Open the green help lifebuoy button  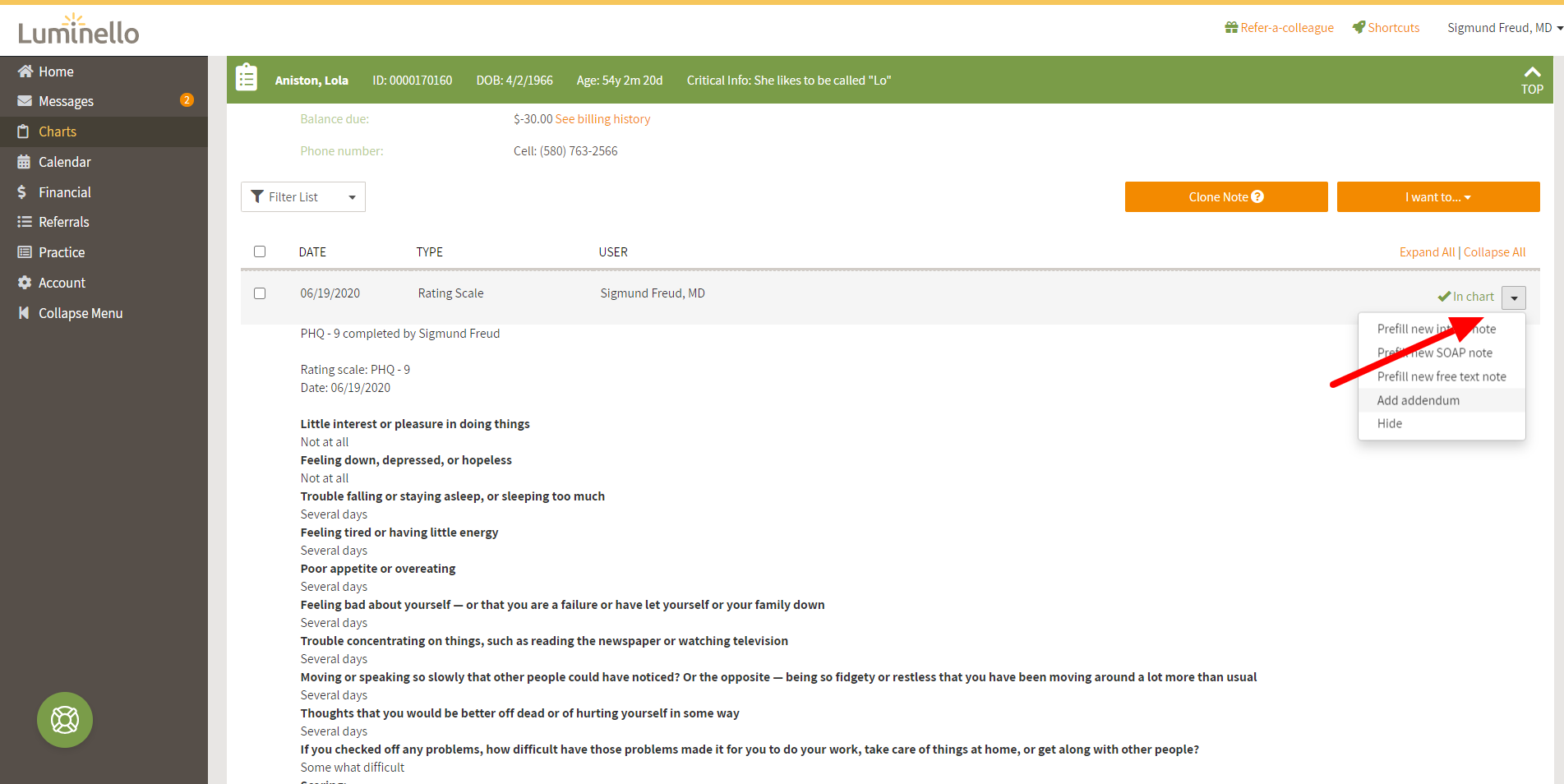(65, 720)
